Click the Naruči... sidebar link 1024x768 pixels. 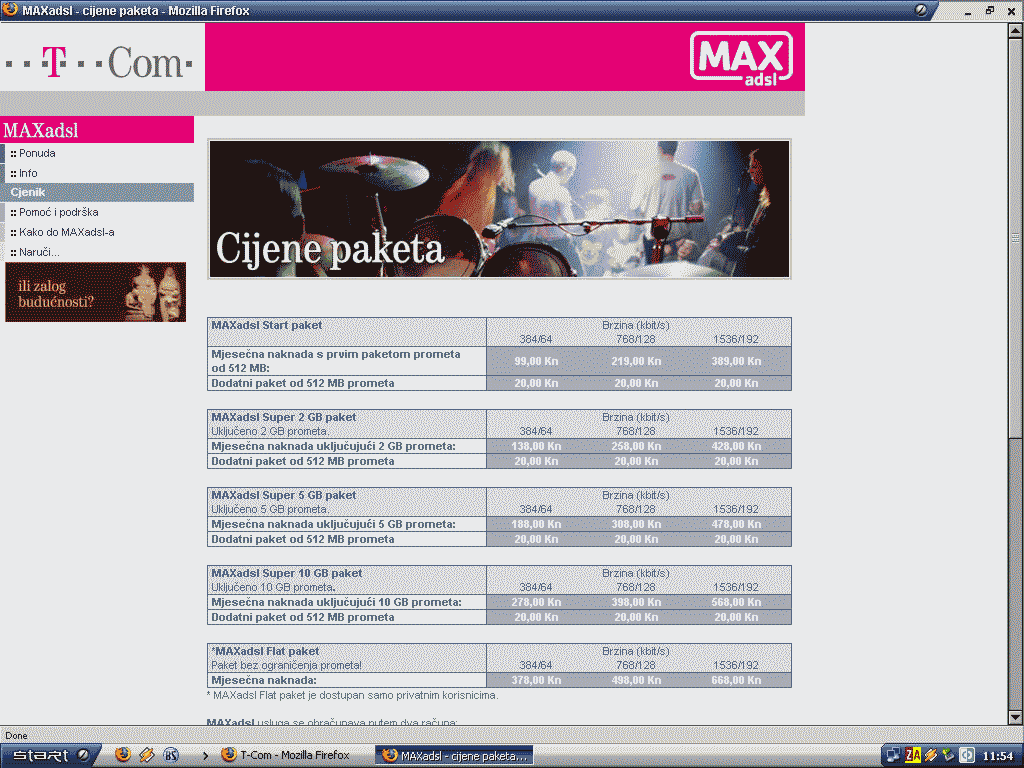pyautogui.click(x=39, y=252)
